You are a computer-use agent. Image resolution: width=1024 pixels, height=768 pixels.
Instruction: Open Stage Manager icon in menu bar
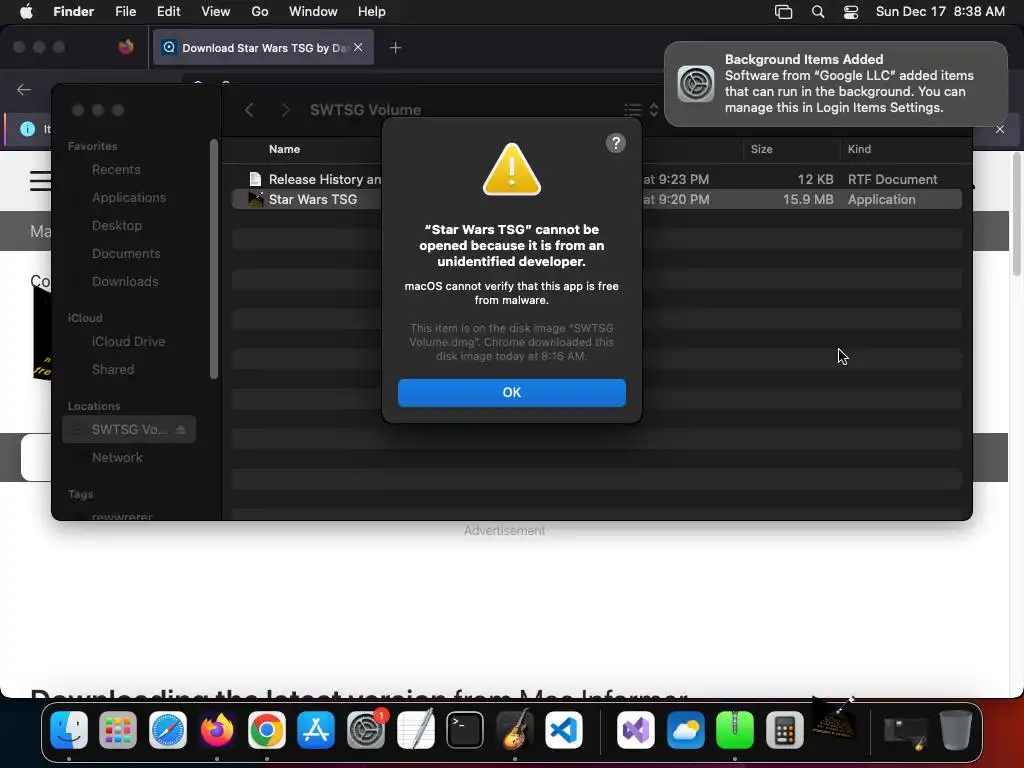pyautogui.click(x=783, y=12)
